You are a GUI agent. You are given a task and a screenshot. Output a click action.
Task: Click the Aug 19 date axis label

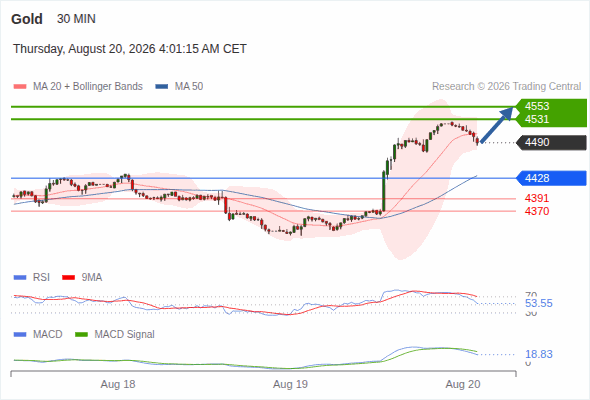click(290, 384)
